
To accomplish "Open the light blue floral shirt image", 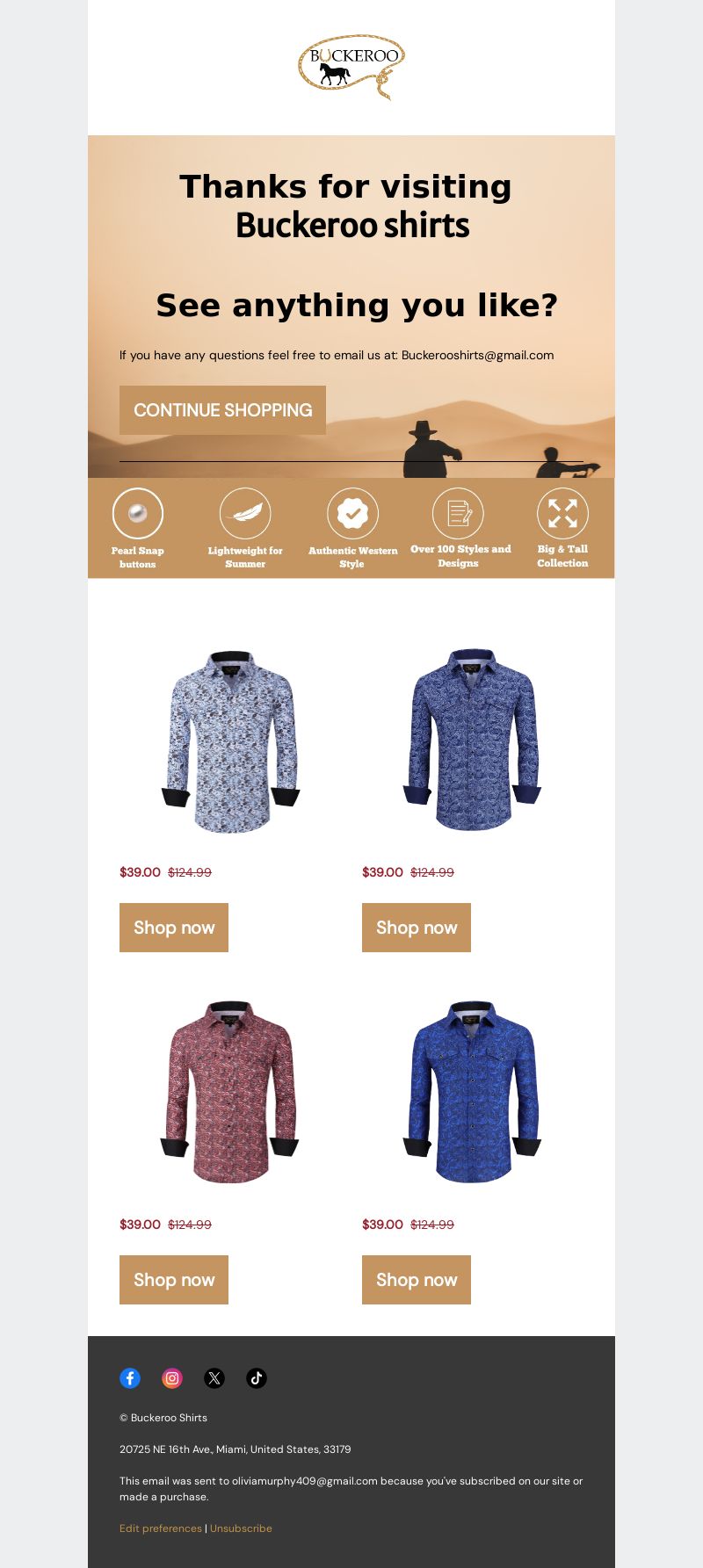I will [x=230, y=741].
